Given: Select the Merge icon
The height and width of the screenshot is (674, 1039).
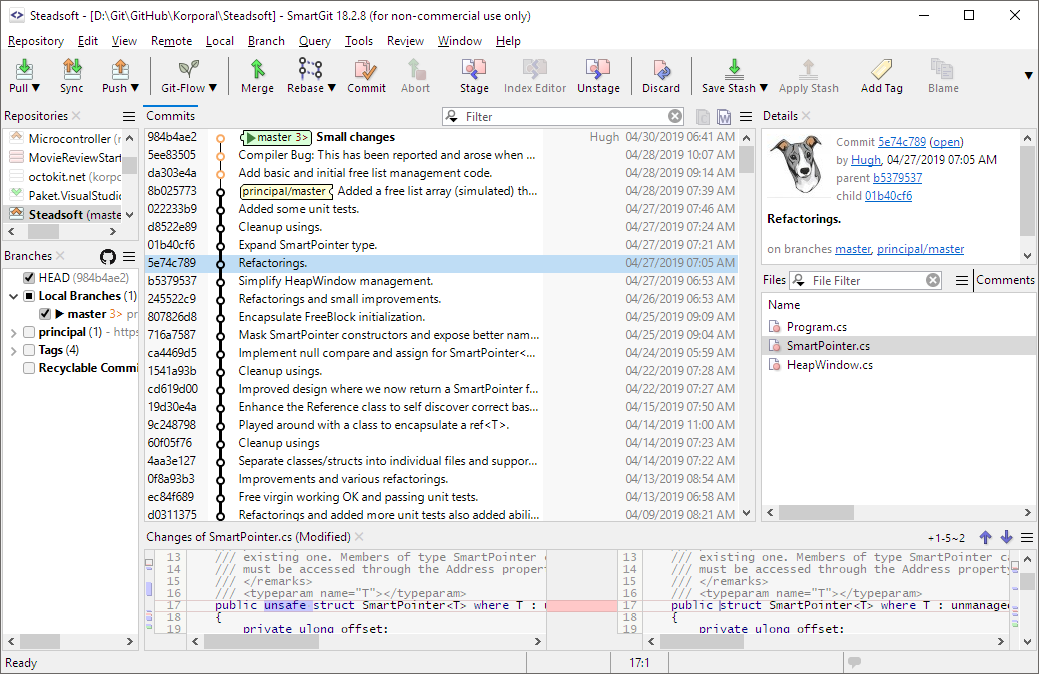Looking at the screenshot, I should click(x=257, y=75).
